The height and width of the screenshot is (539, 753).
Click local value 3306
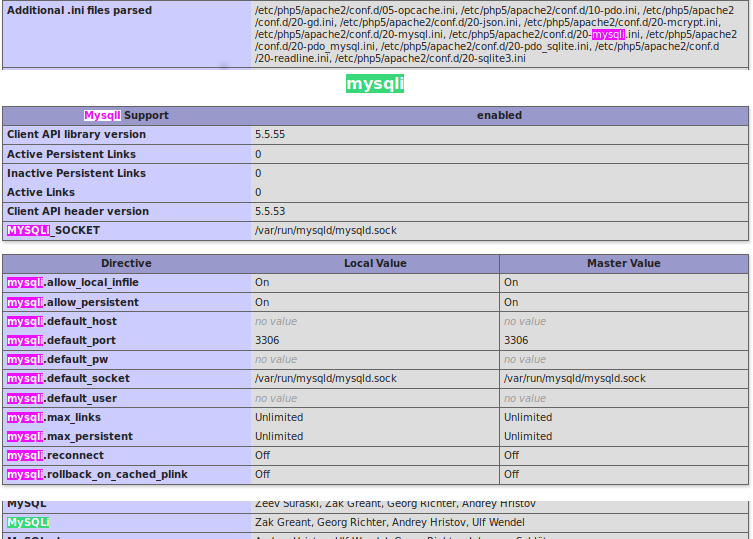(x=267, y=341)
